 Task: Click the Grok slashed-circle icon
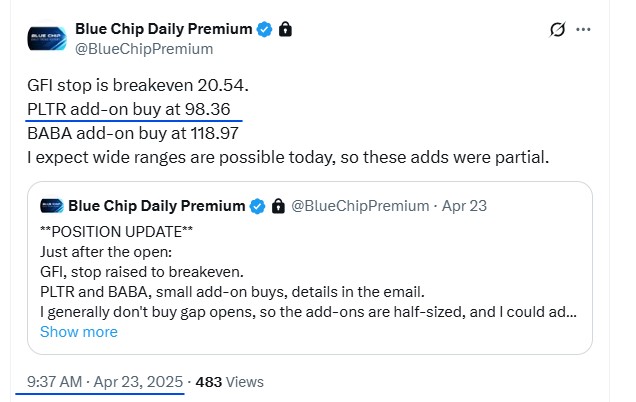(557, 29)
